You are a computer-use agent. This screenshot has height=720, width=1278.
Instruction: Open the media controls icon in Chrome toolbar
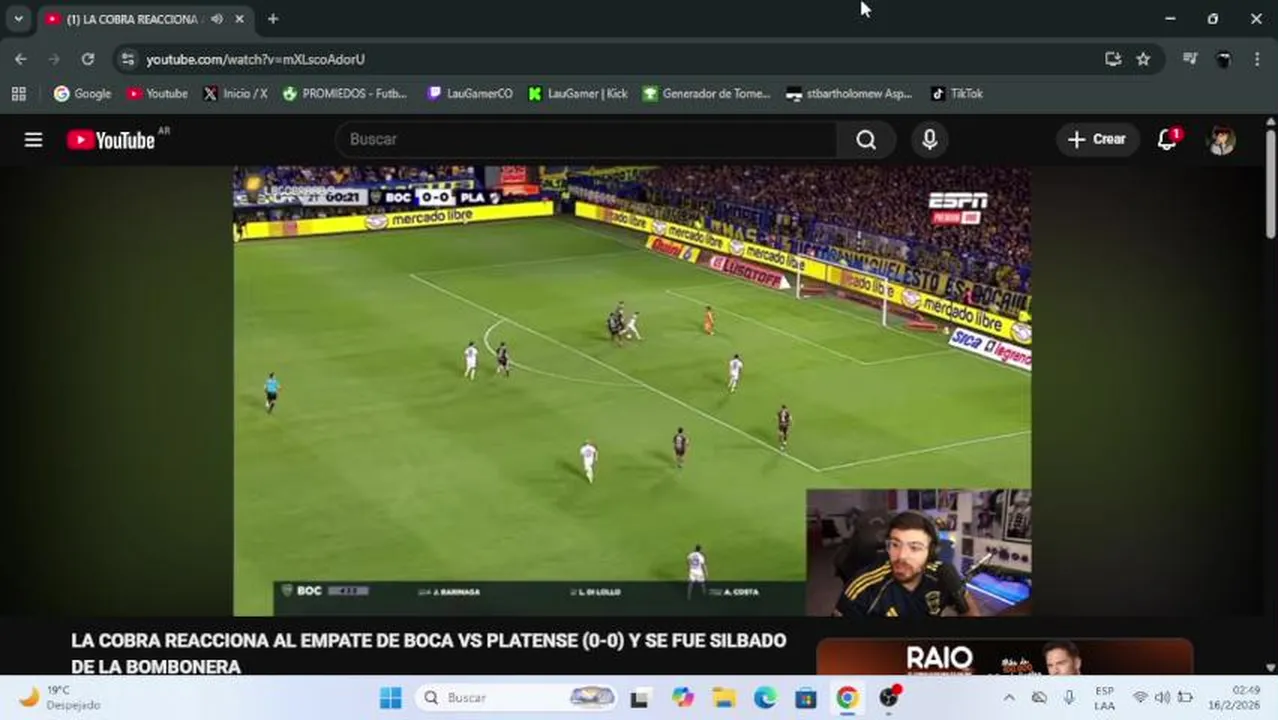coord(1189,59)
